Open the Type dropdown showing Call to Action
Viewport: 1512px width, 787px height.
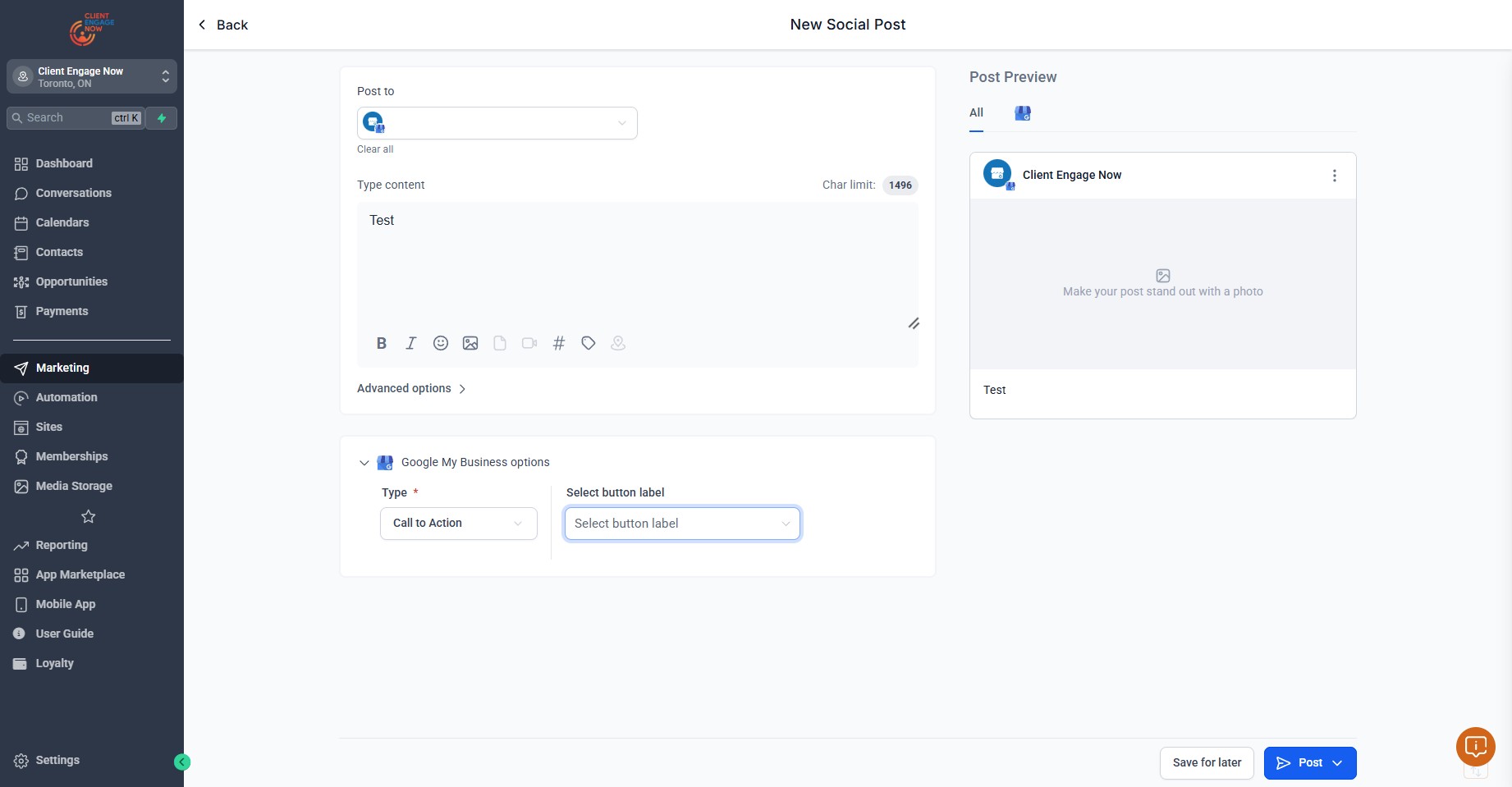coord(459,524)
